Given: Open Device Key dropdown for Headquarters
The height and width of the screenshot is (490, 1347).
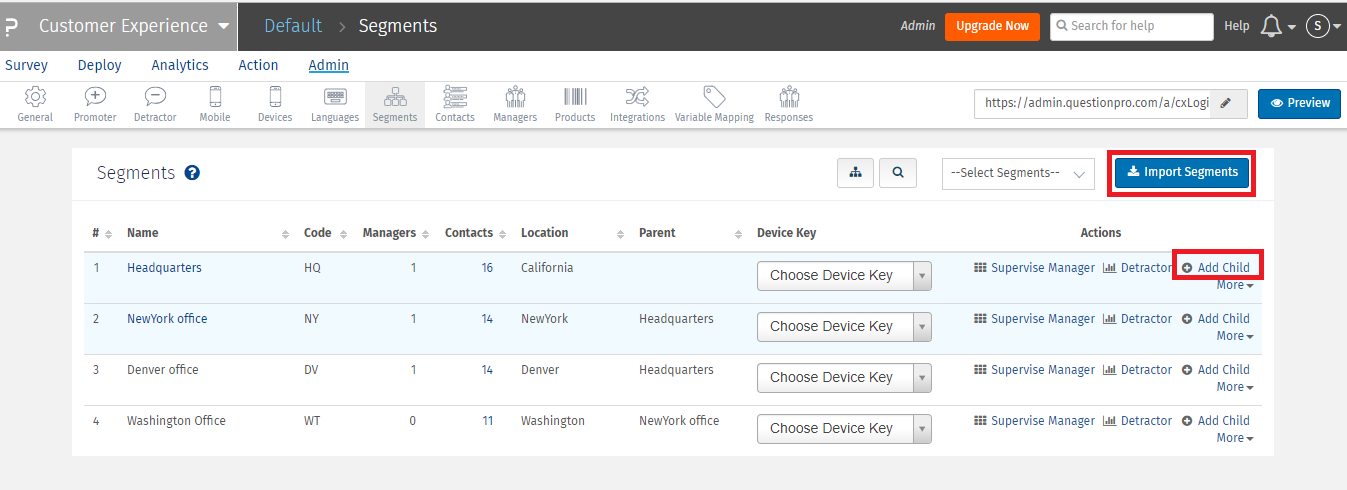Looking at the screenshot, I should click(x=844, y=275).
